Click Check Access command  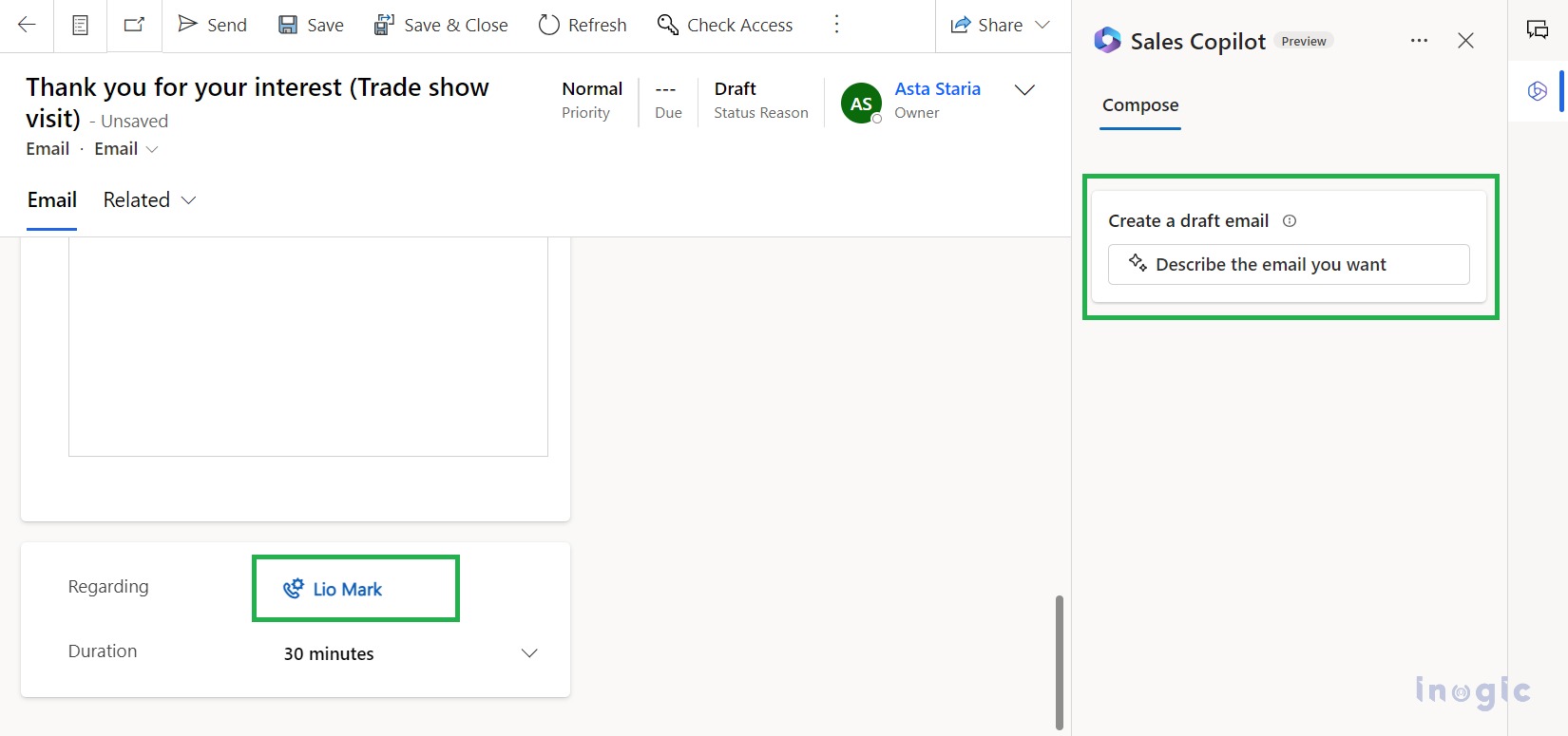(725, 26)
